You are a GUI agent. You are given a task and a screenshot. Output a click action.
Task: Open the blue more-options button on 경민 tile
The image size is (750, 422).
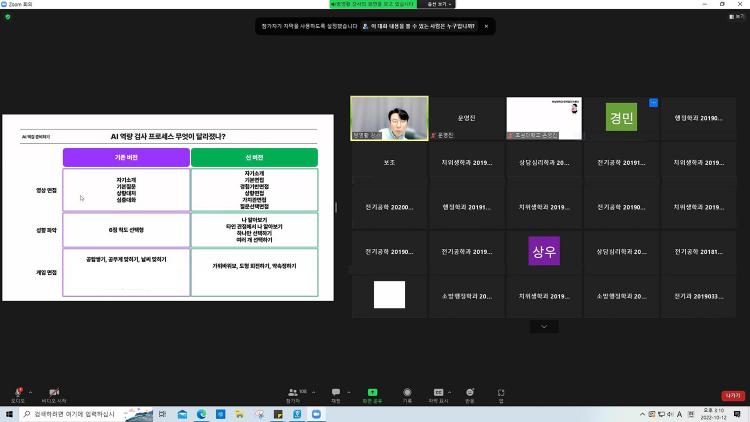click(x=654, y=102)
